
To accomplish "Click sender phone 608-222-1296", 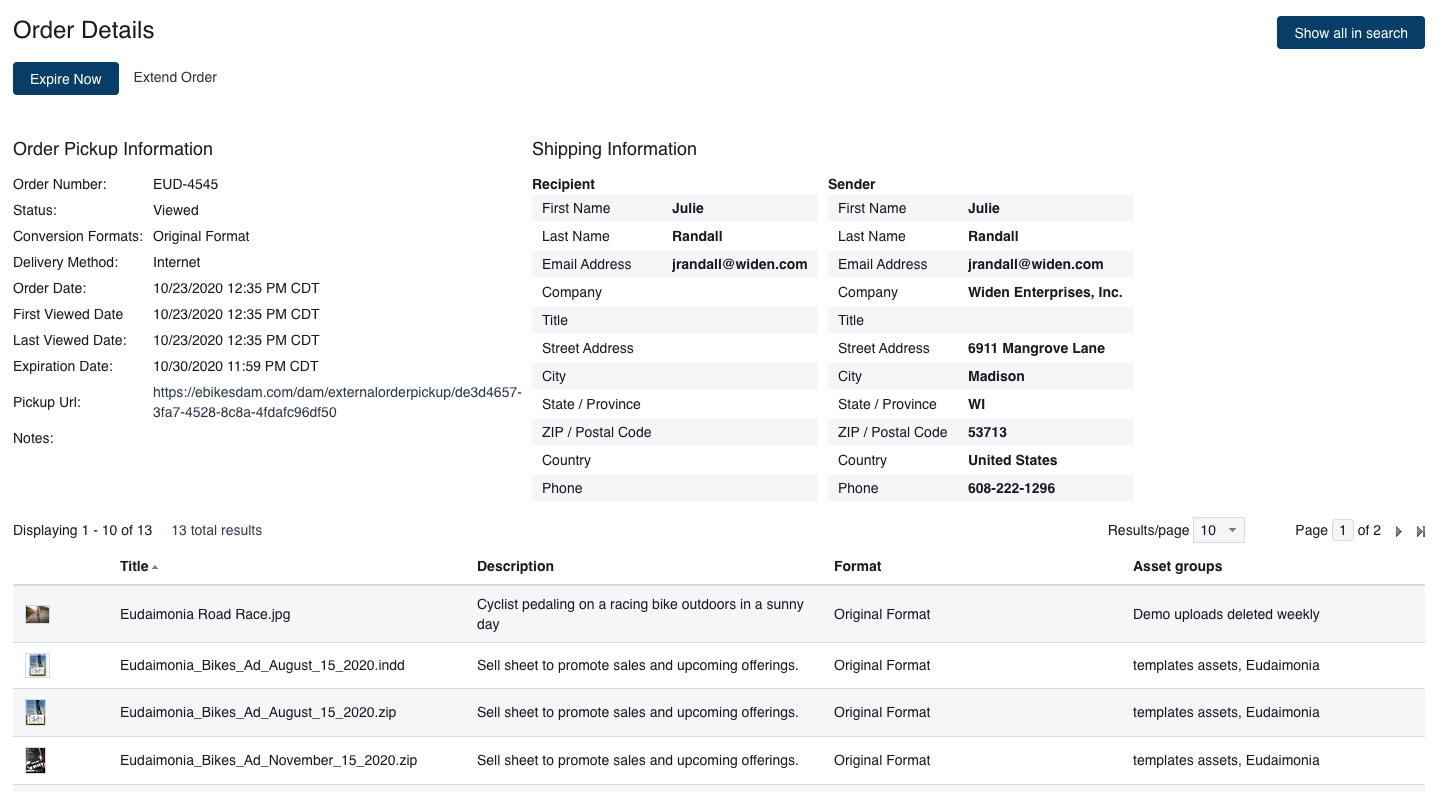I will click(x=1011, y=488).
